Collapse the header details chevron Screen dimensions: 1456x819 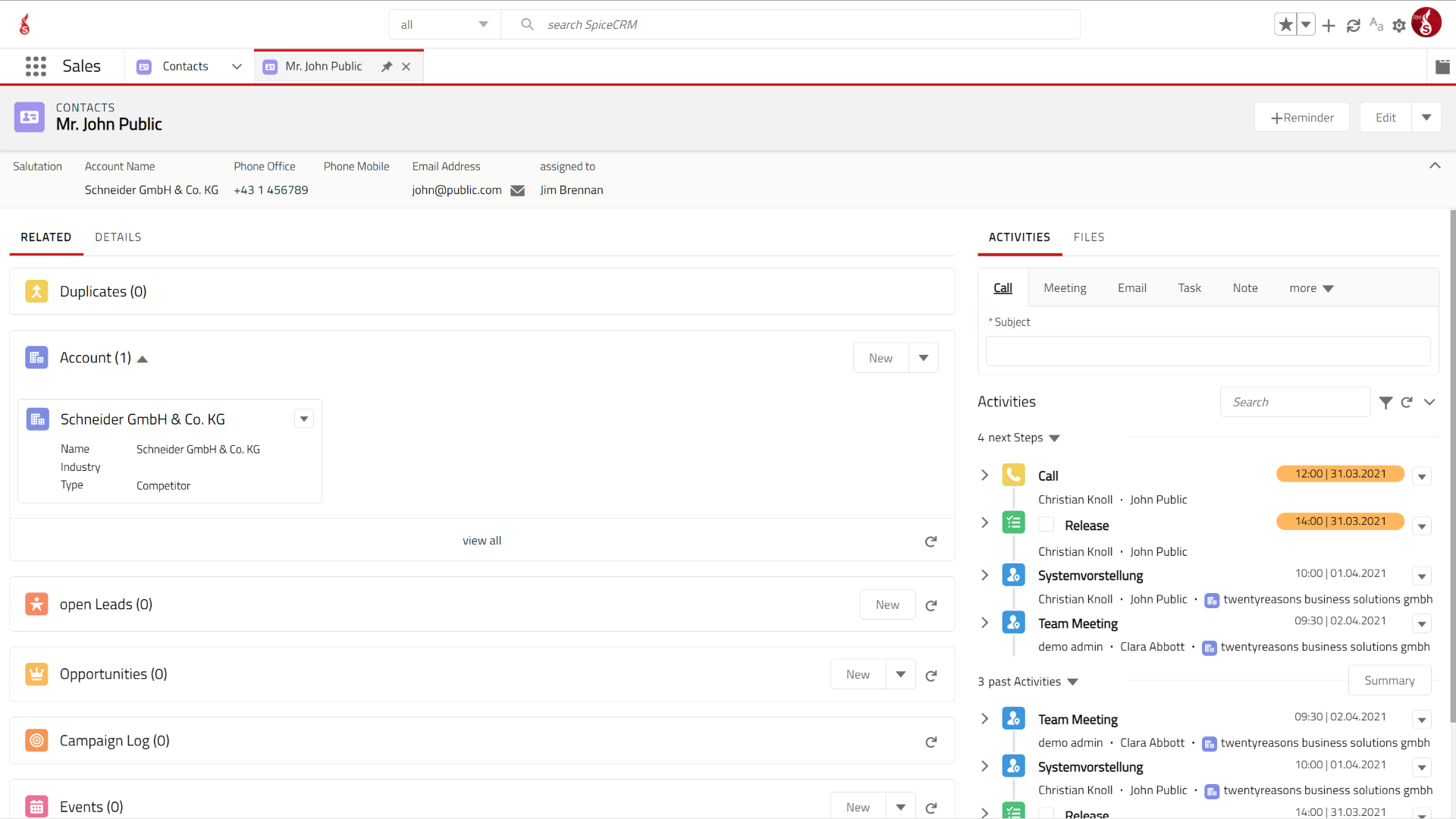click(1435, 165)
